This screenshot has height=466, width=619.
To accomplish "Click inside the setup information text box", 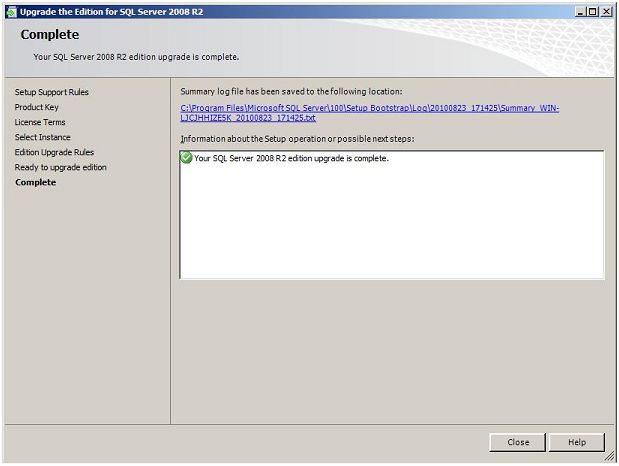I will (392, 214).
